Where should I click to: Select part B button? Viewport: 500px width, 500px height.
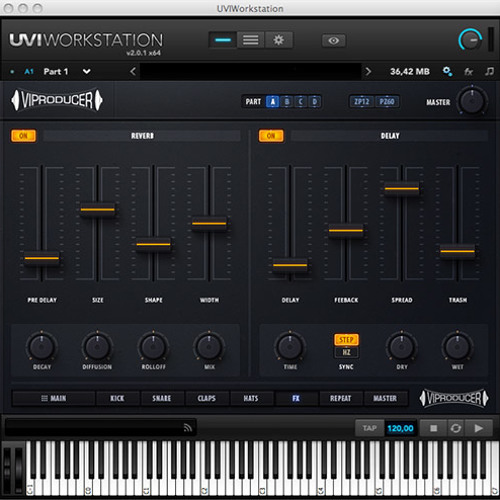[x=287, y=101]
